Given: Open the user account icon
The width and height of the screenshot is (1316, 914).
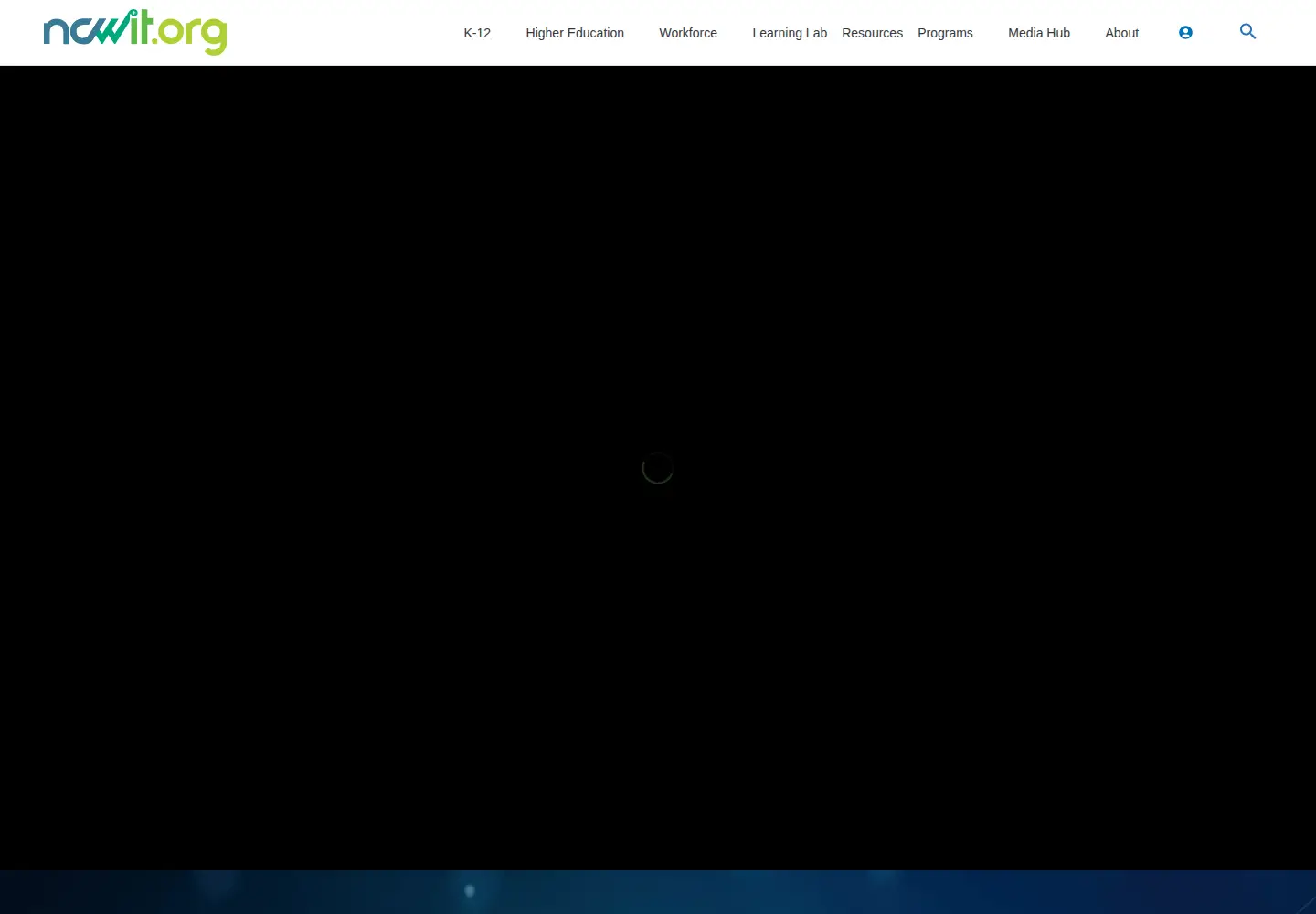Looking at the screenshot, I should [x=1185, y=33].
